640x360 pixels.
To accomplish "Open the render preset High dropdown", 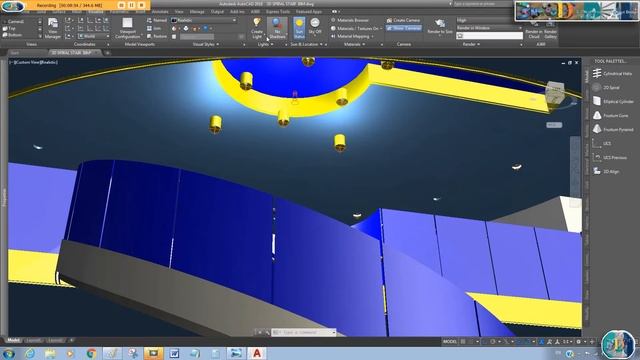I will pyautogui.click(x=489, y=20).
